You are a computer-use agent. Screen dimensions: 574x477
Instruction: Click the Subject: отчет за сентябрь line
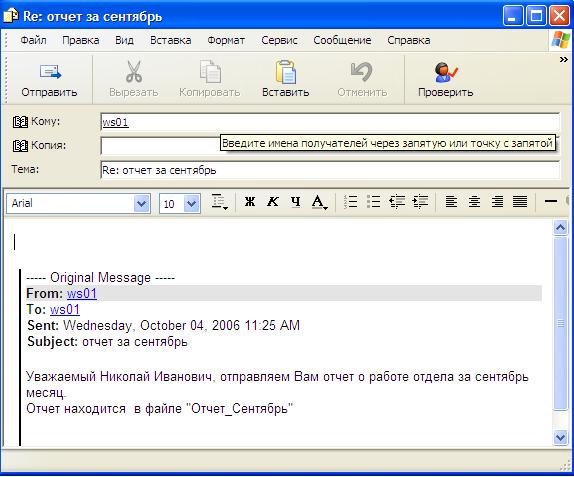point(107,342)
